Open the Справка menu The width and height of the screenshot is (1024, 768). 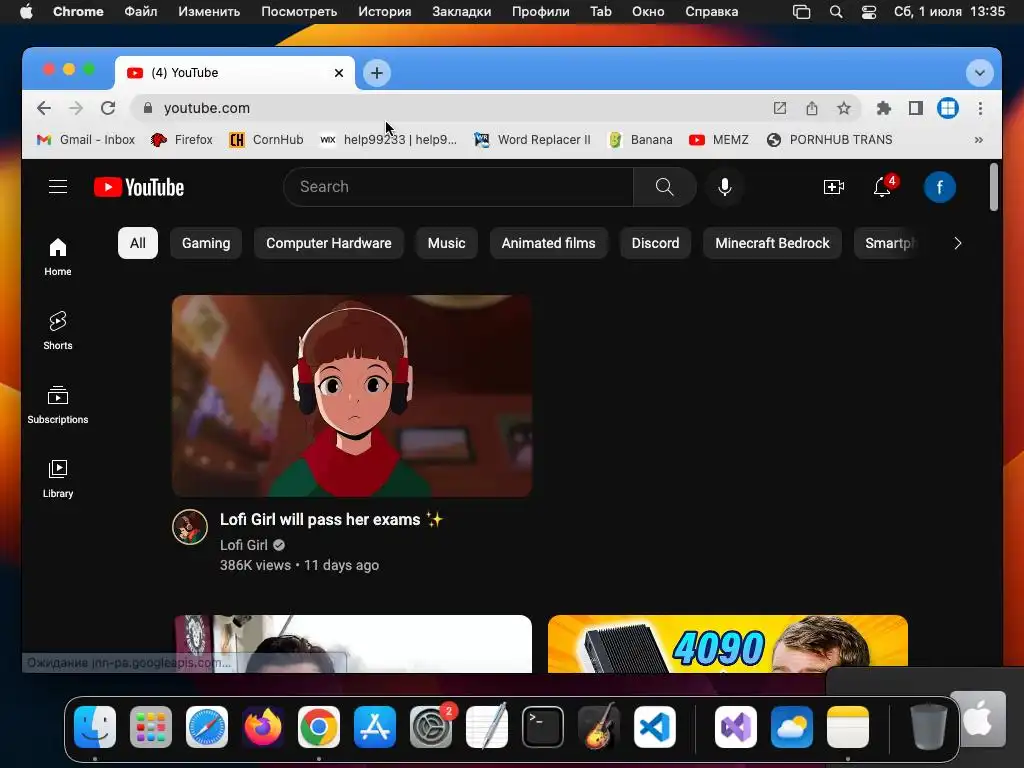tap(712, 12)
